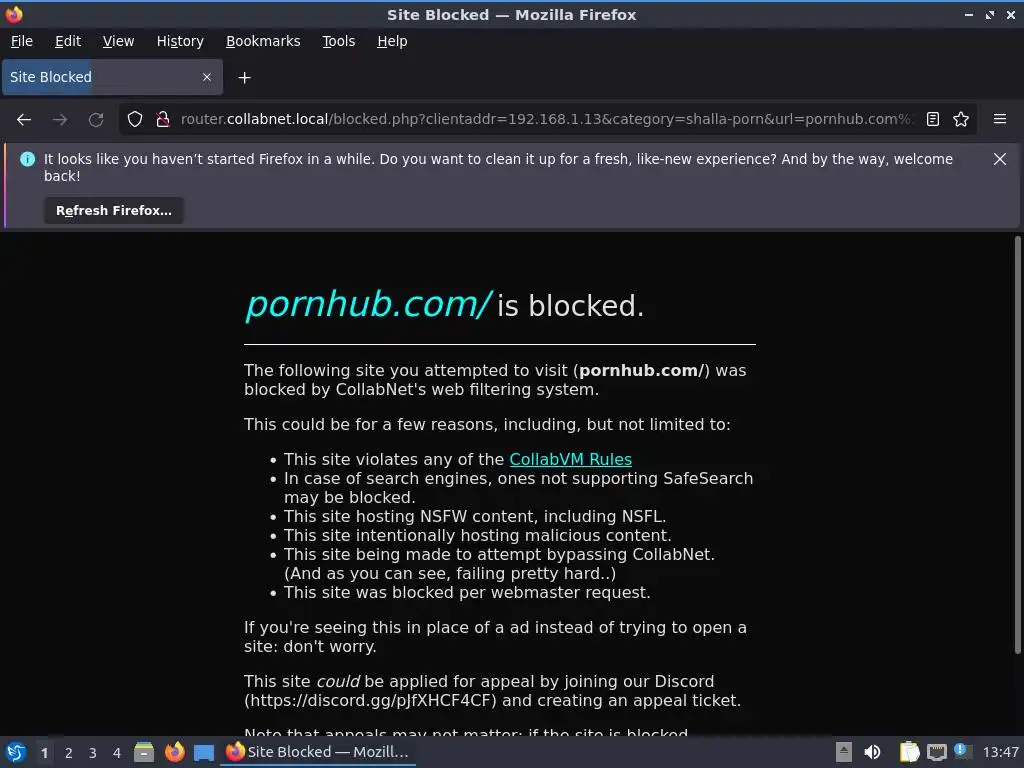Minimize the Firefox window
Screen dimensions: 1024x768
(969, 15)
